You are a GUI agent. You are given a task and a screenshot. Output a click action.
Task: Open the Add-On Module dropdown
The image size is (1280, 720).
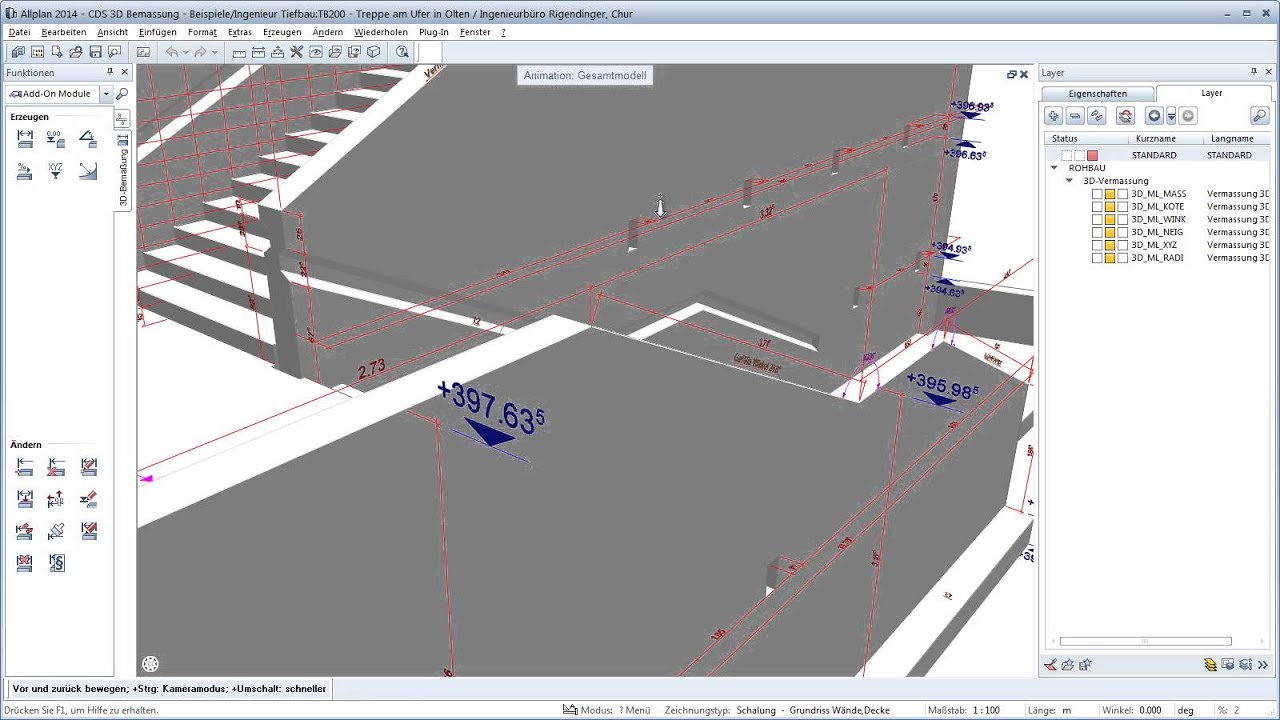pos(106,94)
